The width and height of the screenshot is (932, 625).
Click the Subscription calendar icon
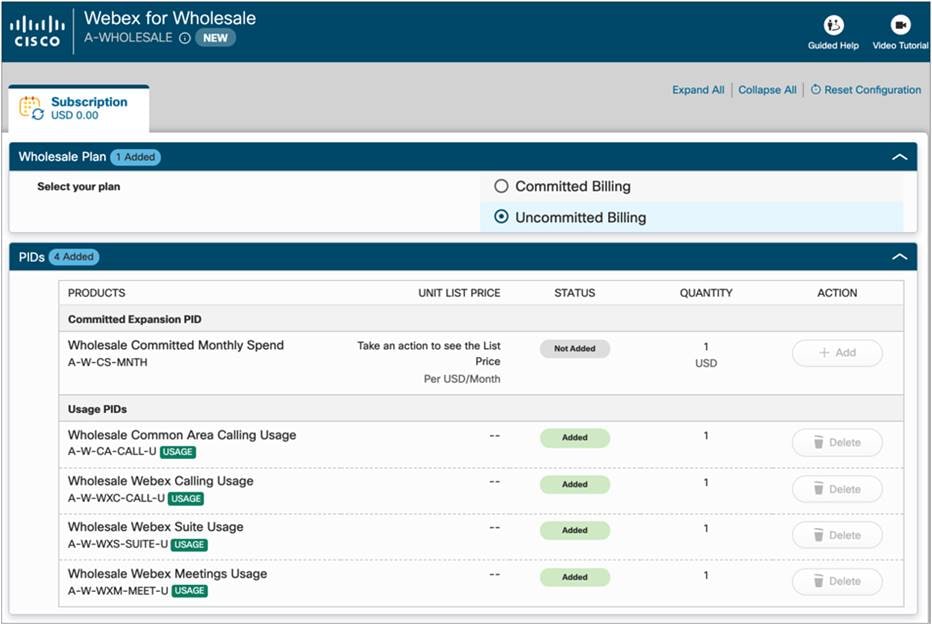(31, 108)
